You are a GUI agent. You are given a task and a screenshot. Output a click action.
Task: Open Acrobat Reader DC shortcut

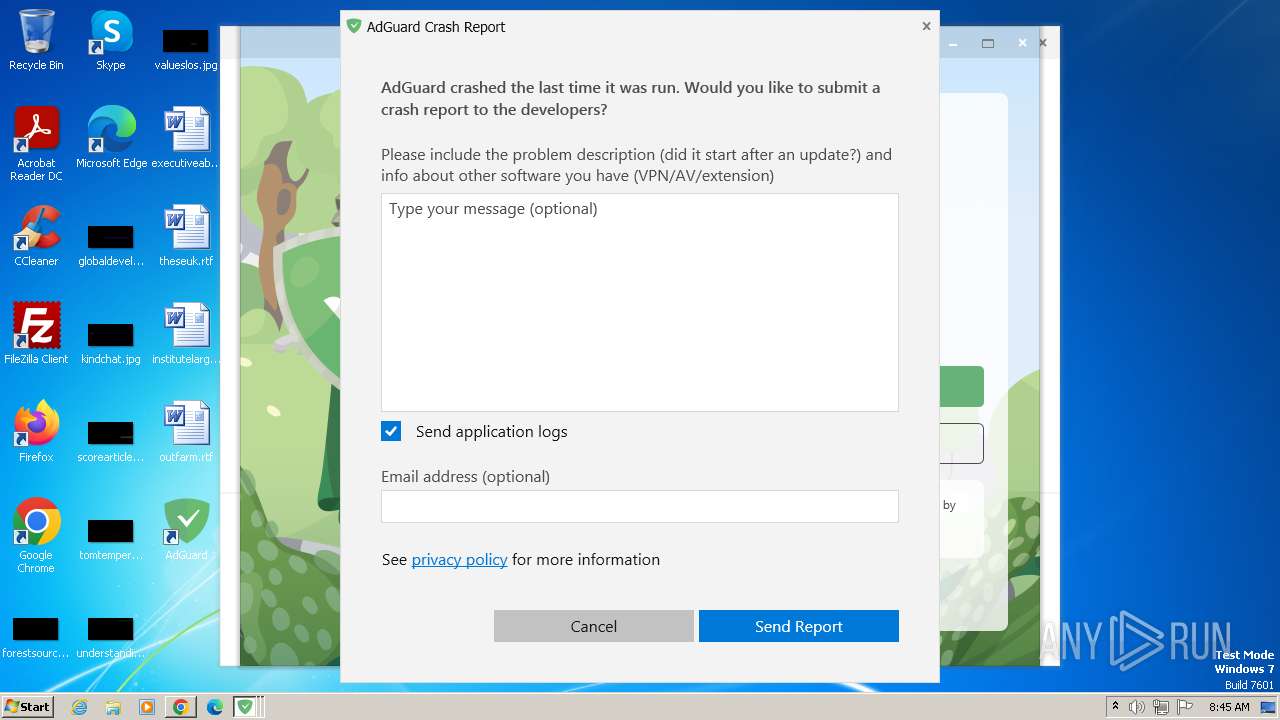[x=36, y=144]
